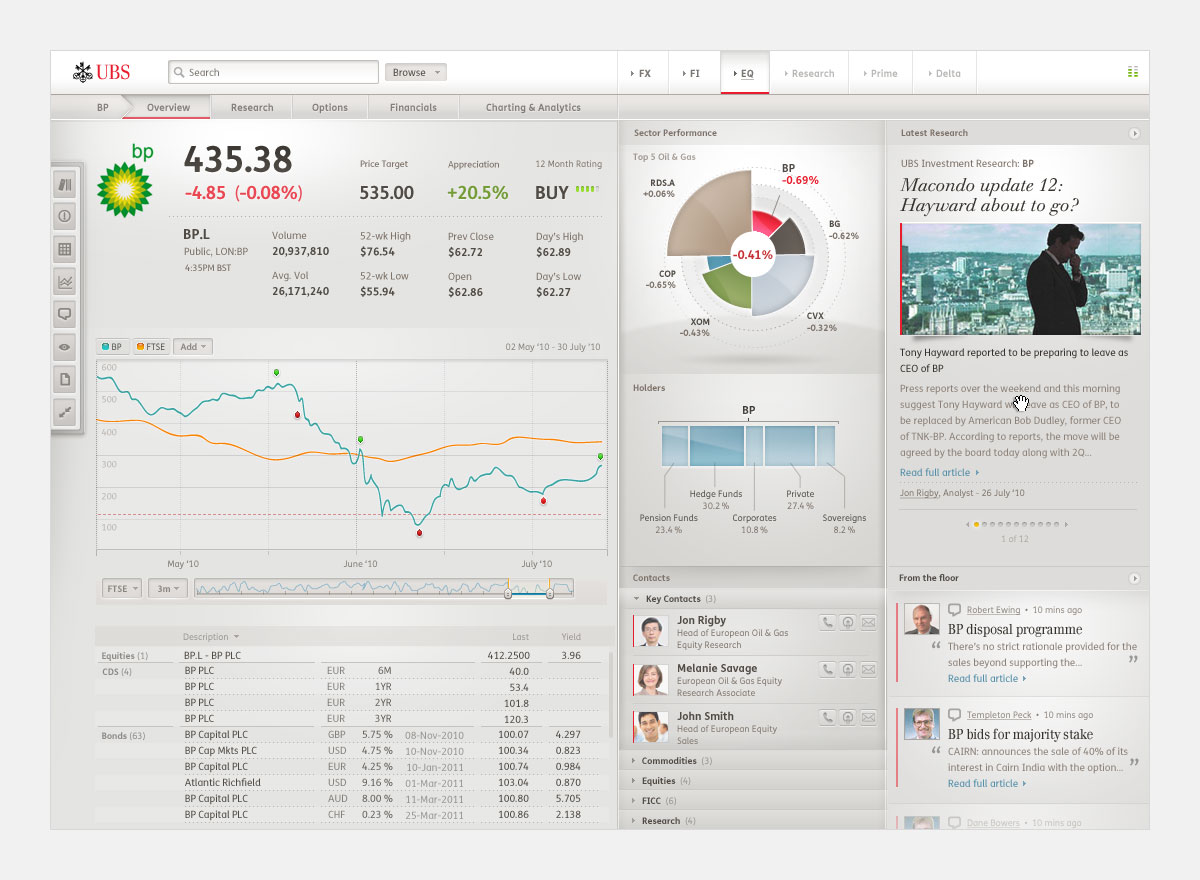Call John Smith using phone icon
This screenshot has width=1200, height=880.
tap(827, 717)
